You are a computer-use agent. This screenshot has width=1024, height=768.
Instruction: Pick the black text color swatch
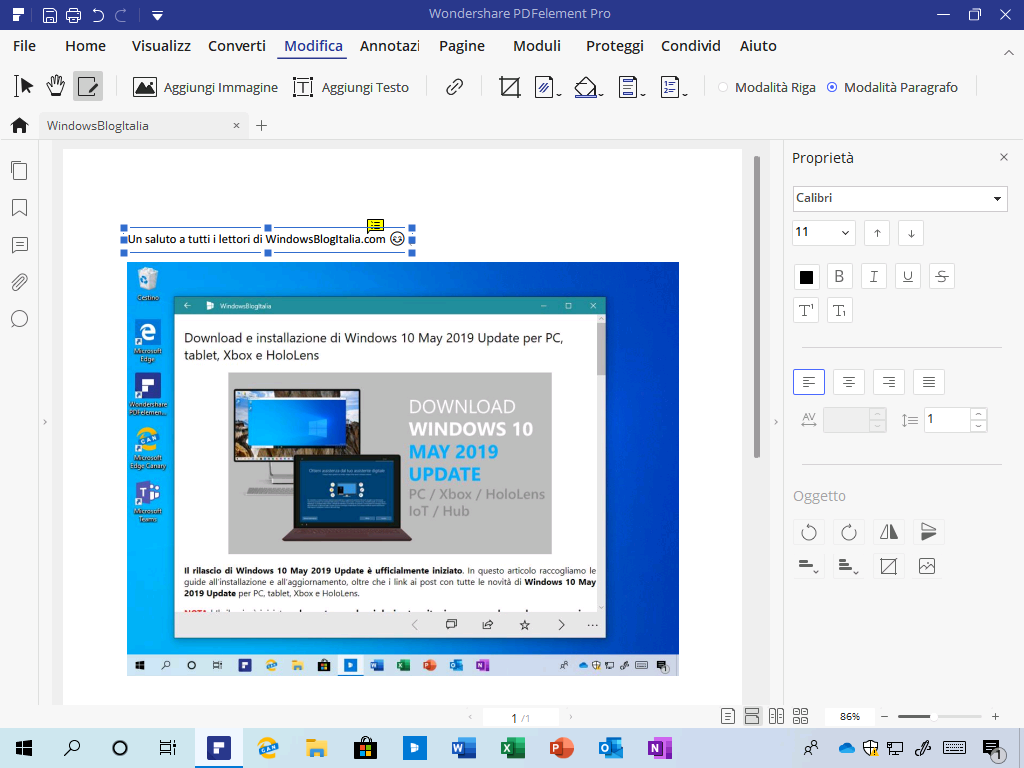[x=807, y=277]
